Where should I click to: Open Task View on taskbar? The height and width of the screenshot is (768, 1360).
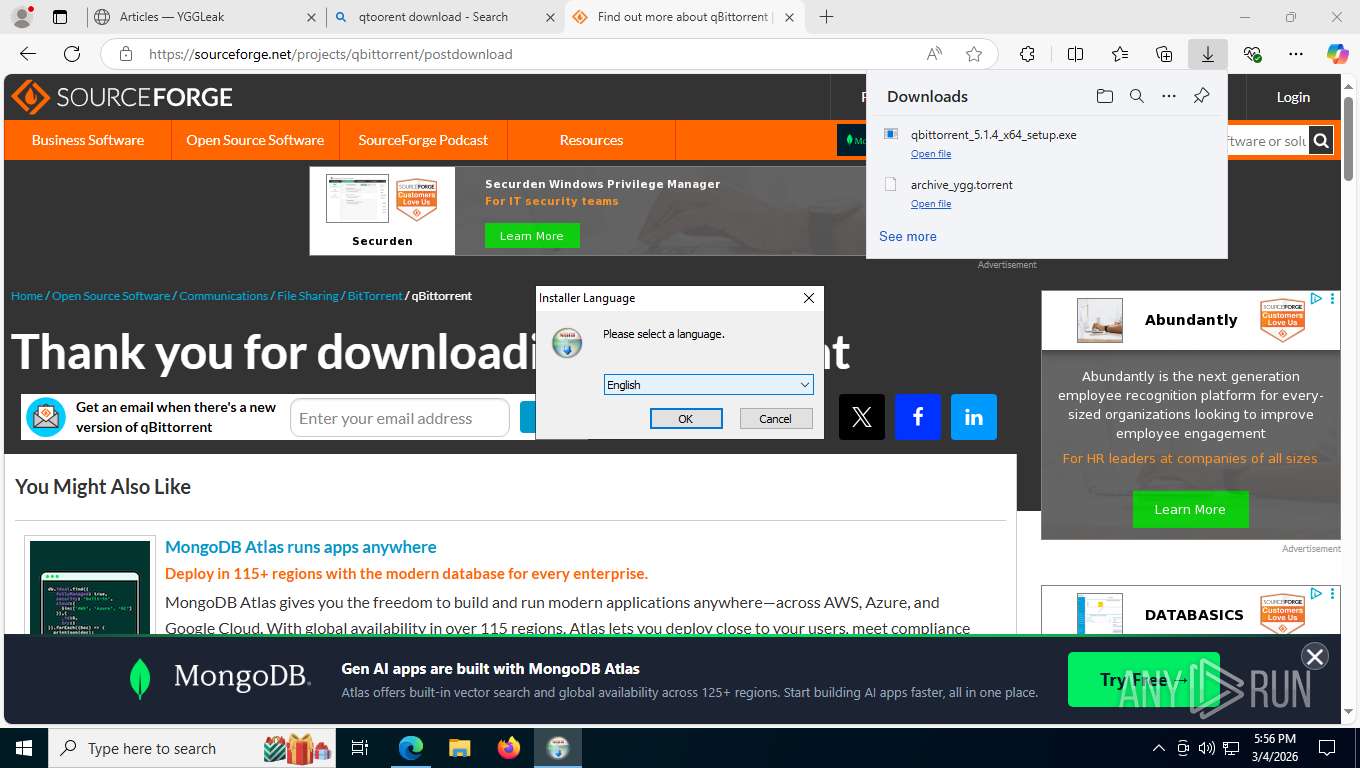click(x=360, y=748)
